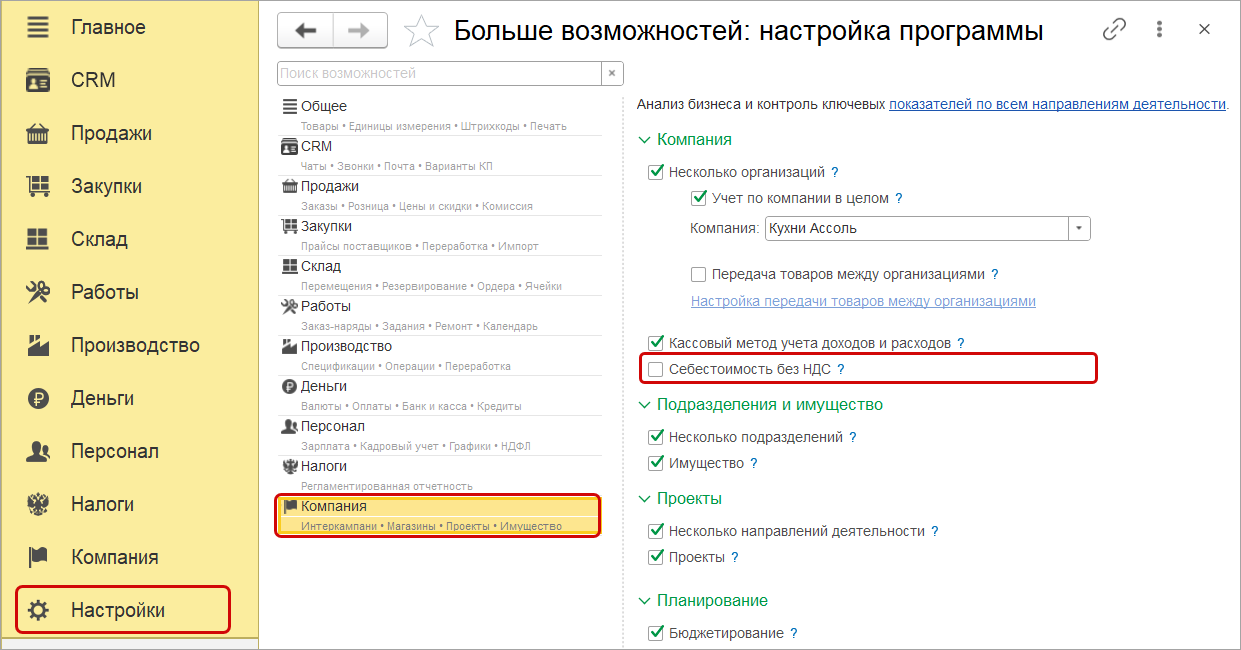Image resolution: width=1241 pixels, height=650 pixels.
Task: Open Закупки in the left menu
Action: pos(106,186)
